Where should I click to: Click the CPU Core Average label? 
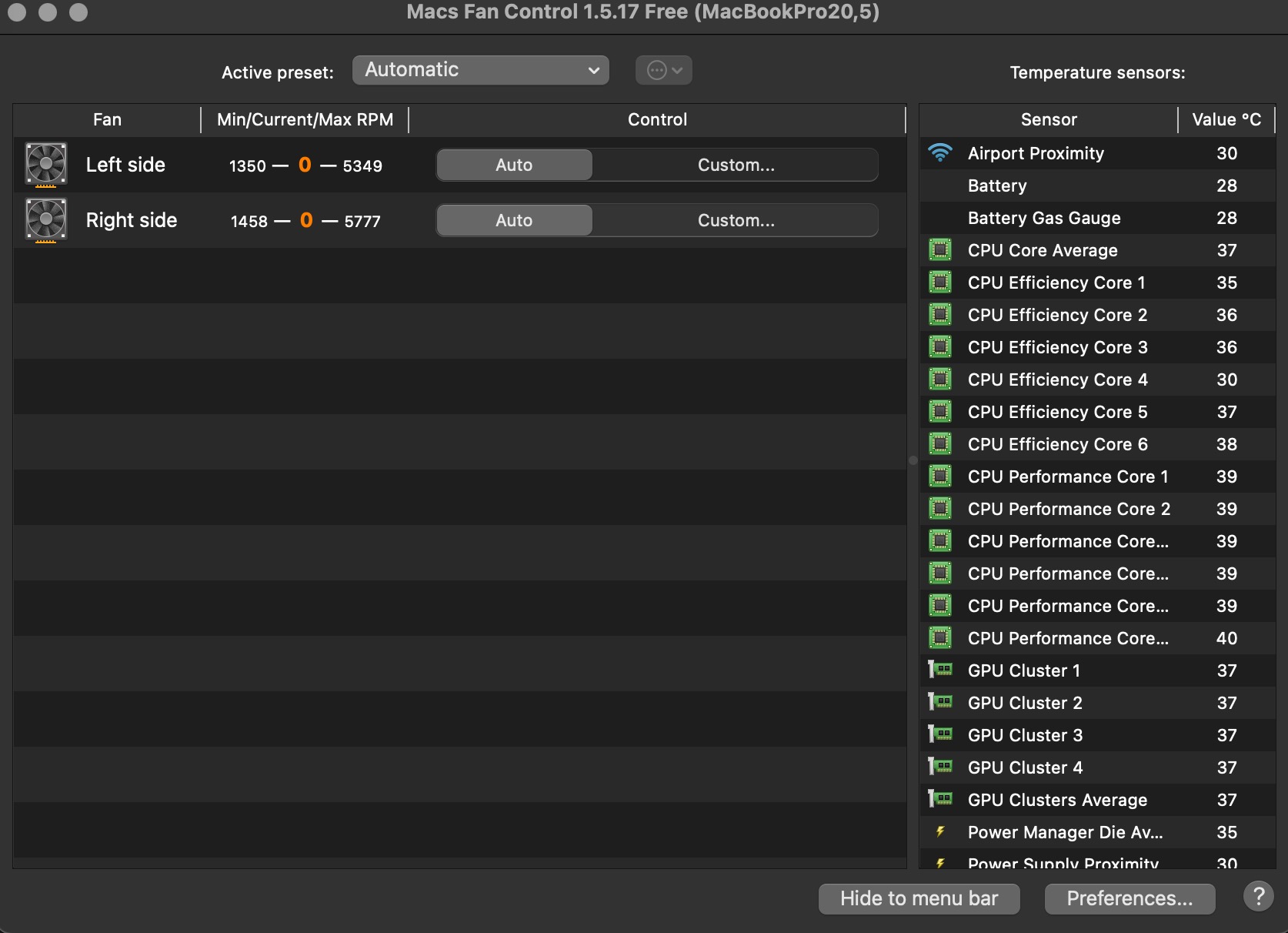click(x=1043, y=250)
